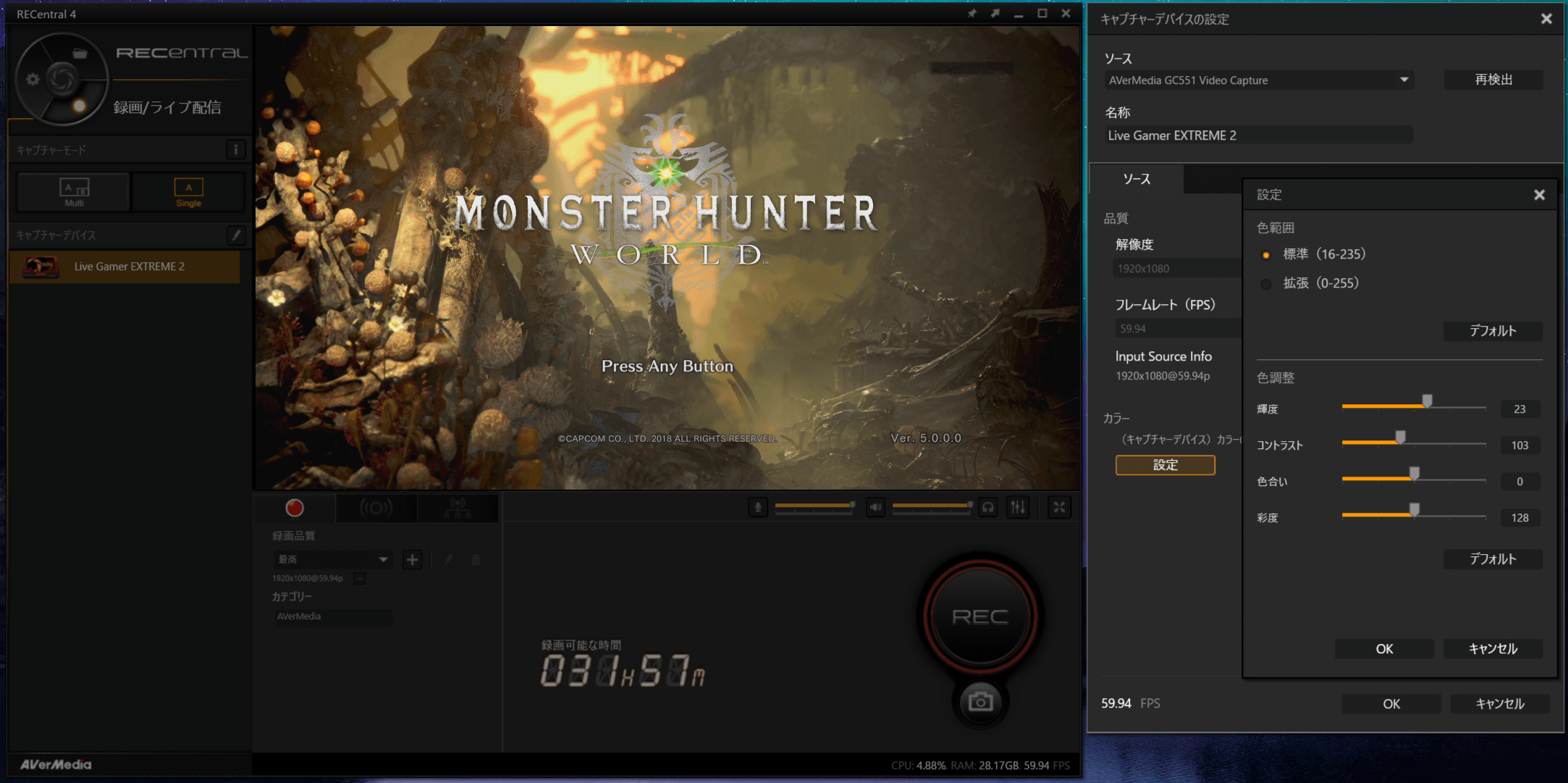Click the capture mode info icon

click(235, 150)
